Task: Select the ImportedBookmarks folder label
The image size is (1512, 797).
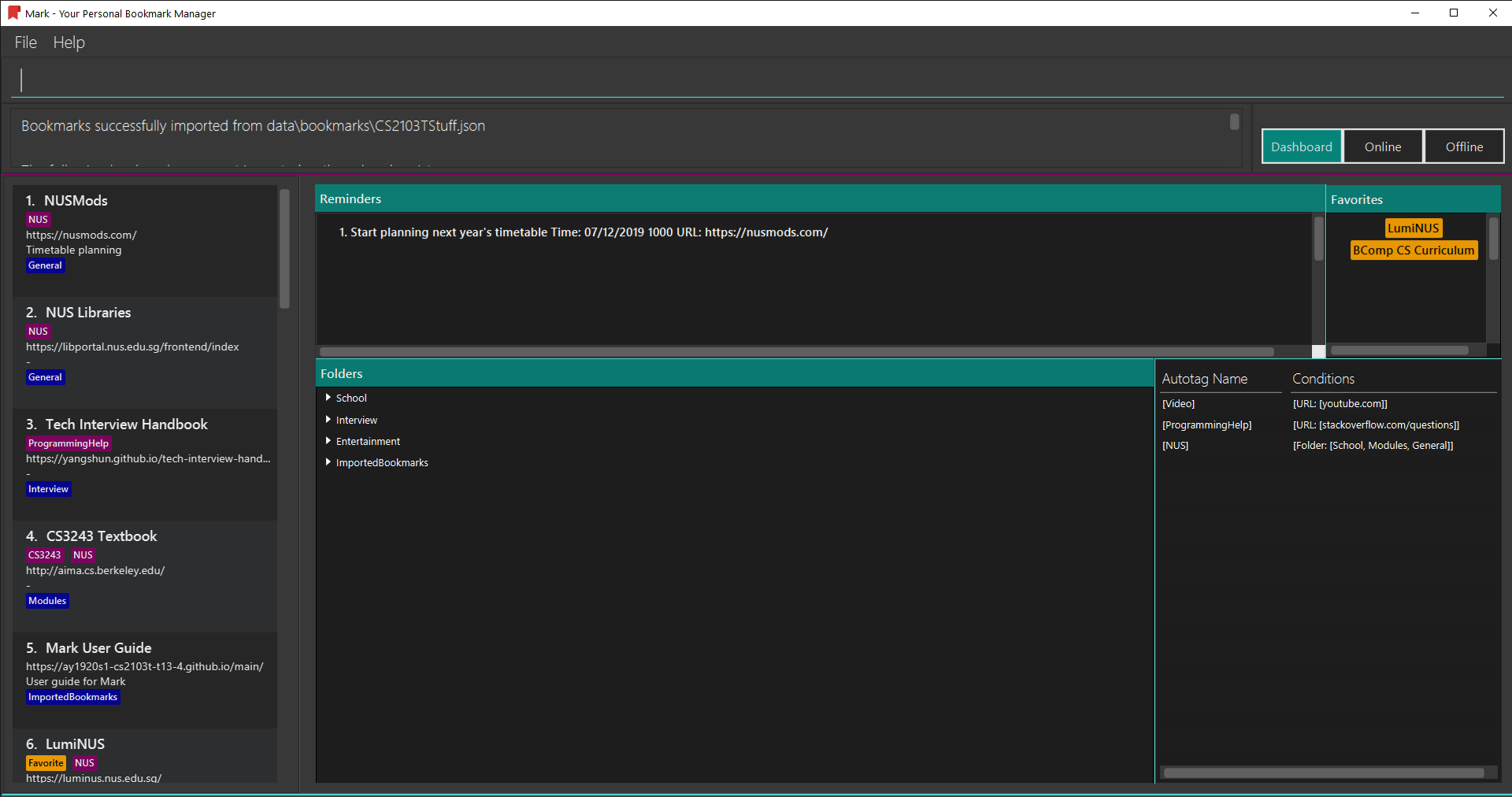Action: tap(382, 462)
